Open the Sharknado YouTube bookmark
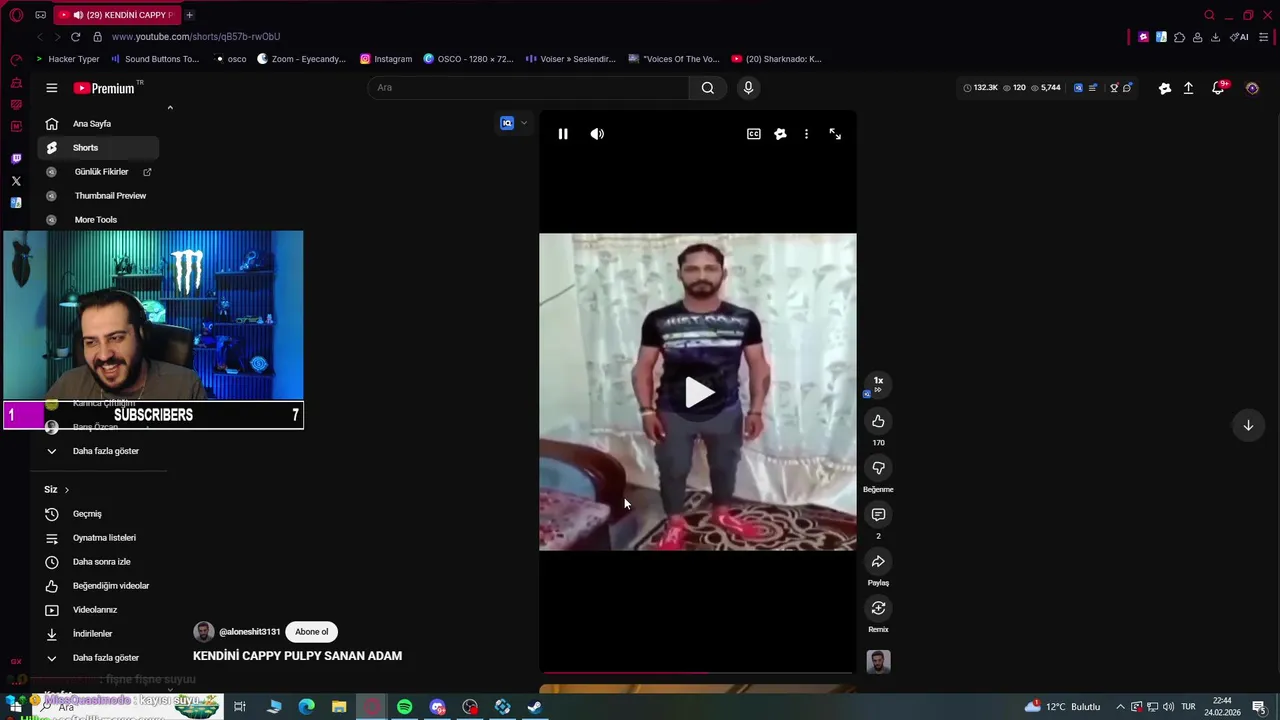Image resolution: width=1280 pixels, height=720 pixels. (x=776, y=59)
